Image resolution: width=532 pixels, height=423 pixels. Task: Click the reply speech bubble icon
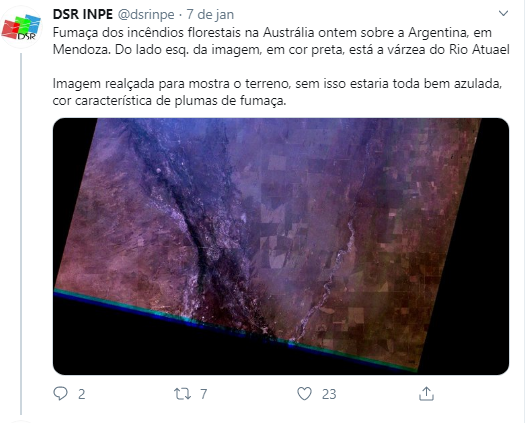(61, 394)
